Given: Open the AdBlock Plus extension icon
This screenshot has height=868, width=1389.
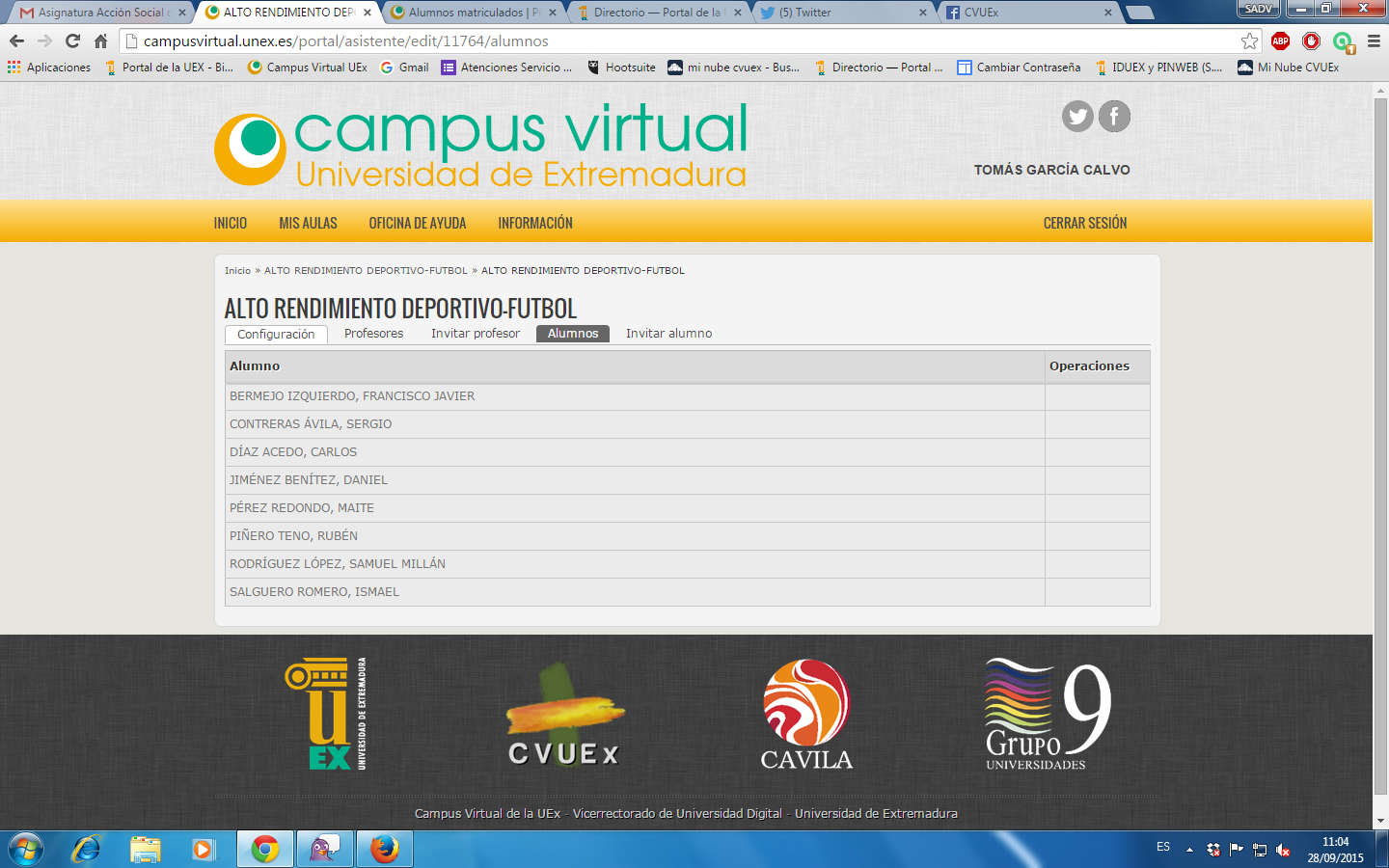Looking at the screenshot, I should tap(1280, 41).
